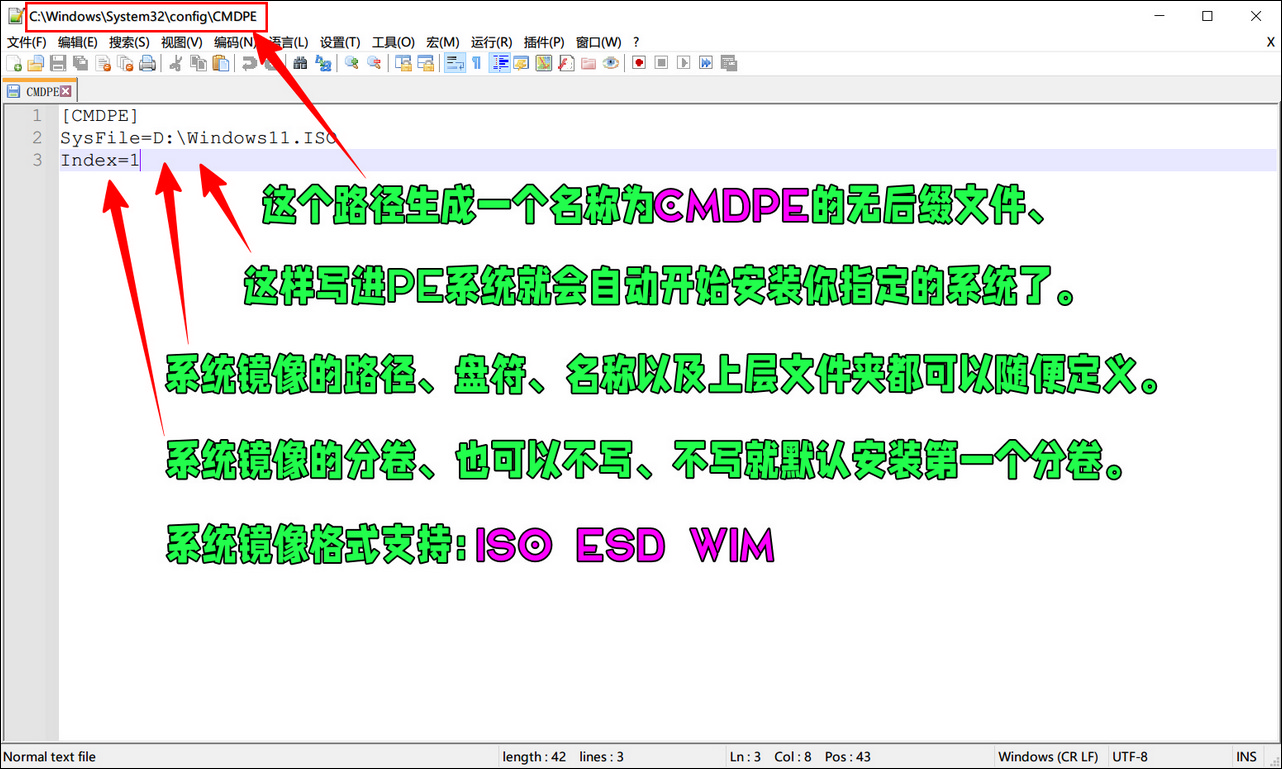1282x769 pixels.
Task: Close the CMDPE tab with its red X
Action: point(66,91)
